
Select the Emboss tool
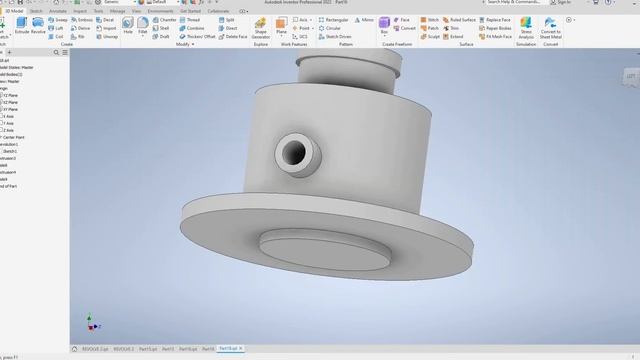82,20
